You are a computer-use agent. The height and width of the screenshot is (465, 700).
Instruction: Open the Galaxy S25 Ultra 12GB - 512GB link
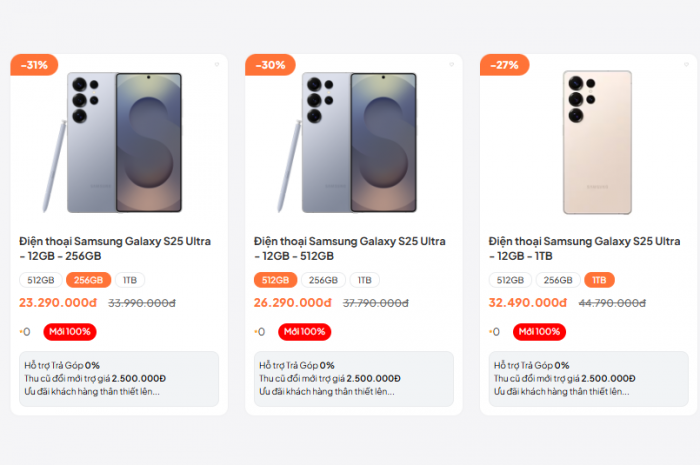(x=350, y=249)
